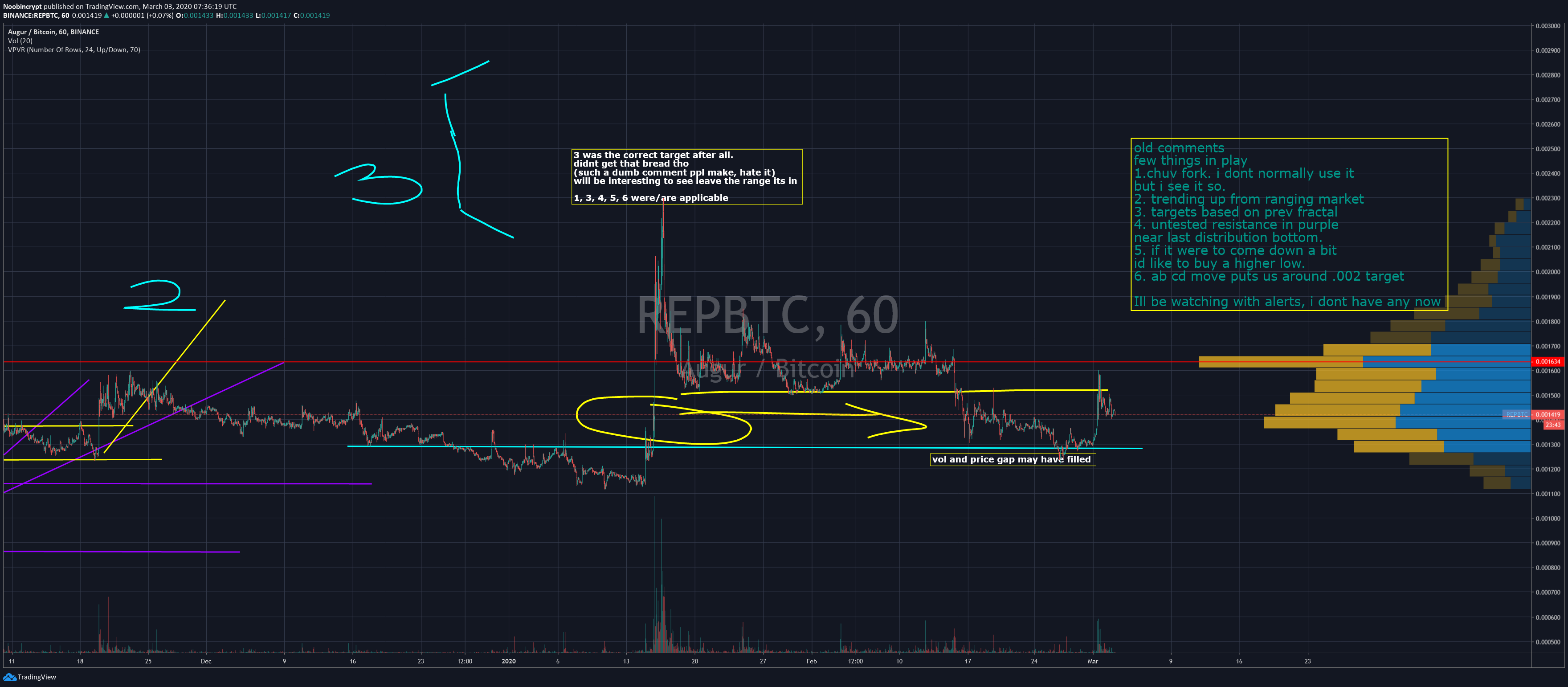Select the '3 was the correct target' note

(x=686, y=176)
